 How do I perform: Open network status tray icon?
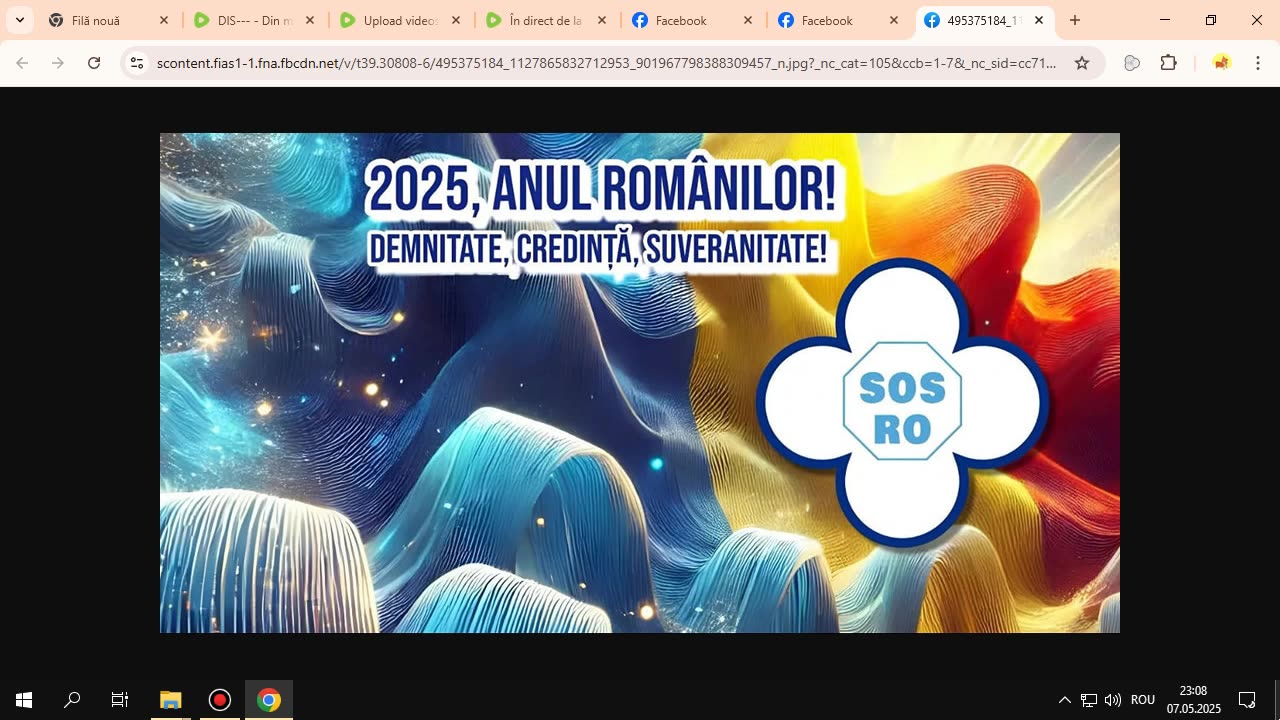tap(1089, 700)
